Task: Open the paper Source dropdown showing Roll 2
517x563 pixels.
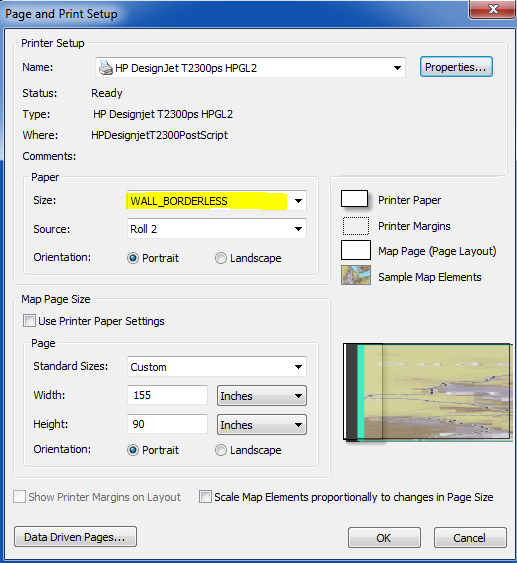Action: click(x=217, y=229)
